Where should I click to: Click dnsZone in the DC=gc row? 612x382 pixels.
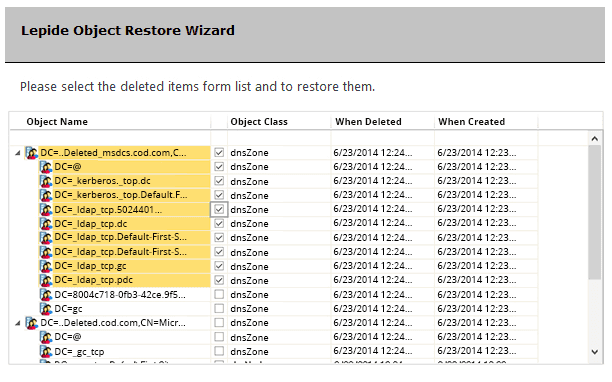pos(249,309)
